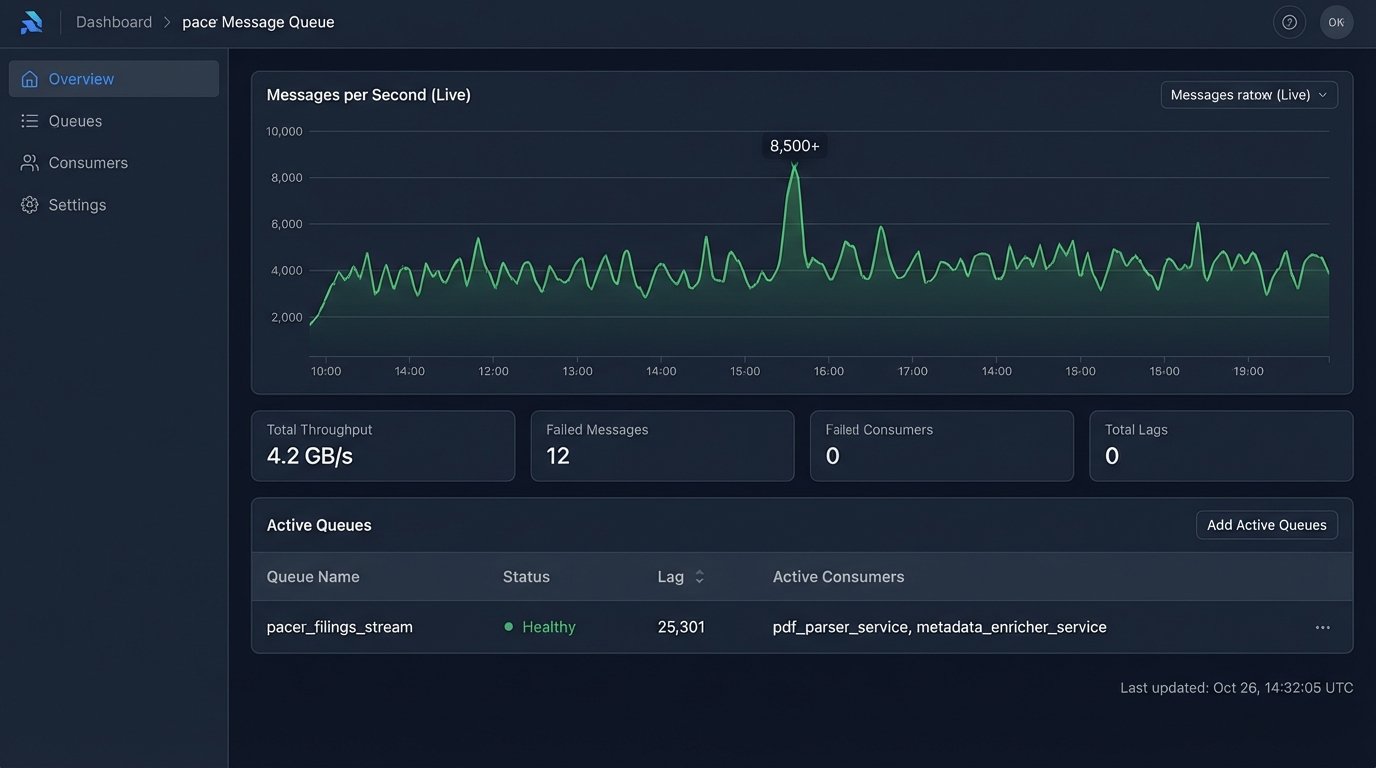Select Overview in the sidebar navigation
The height and width of the screenshot is (768, 1376).
(81, 78)
